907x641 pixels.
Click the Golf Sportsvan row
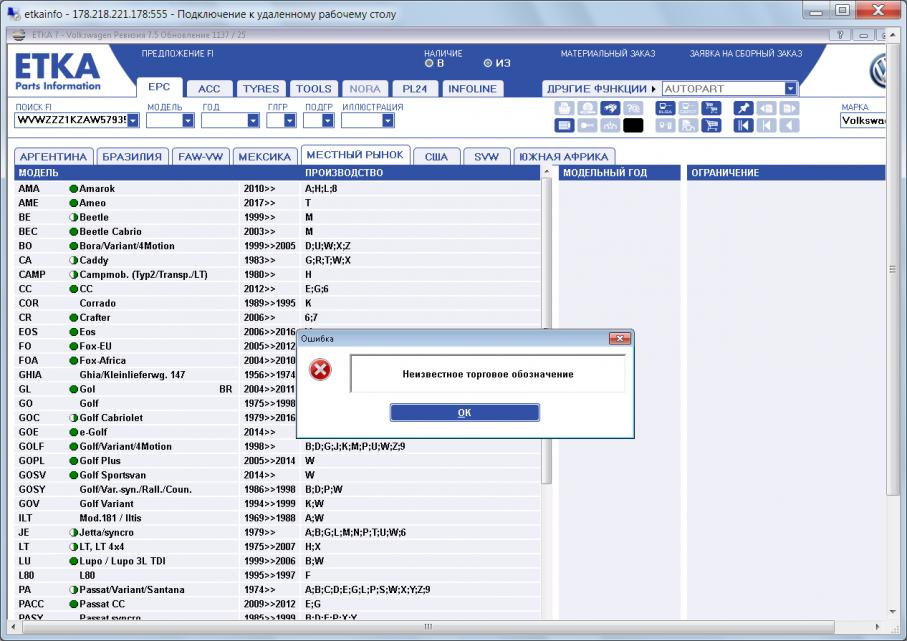click(278, 475)
